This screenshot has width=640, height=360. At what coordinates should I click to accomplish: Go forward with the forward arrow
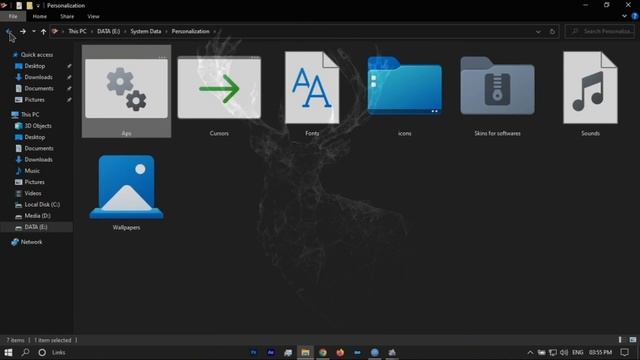pyautogui.click(x=23, y=31)
